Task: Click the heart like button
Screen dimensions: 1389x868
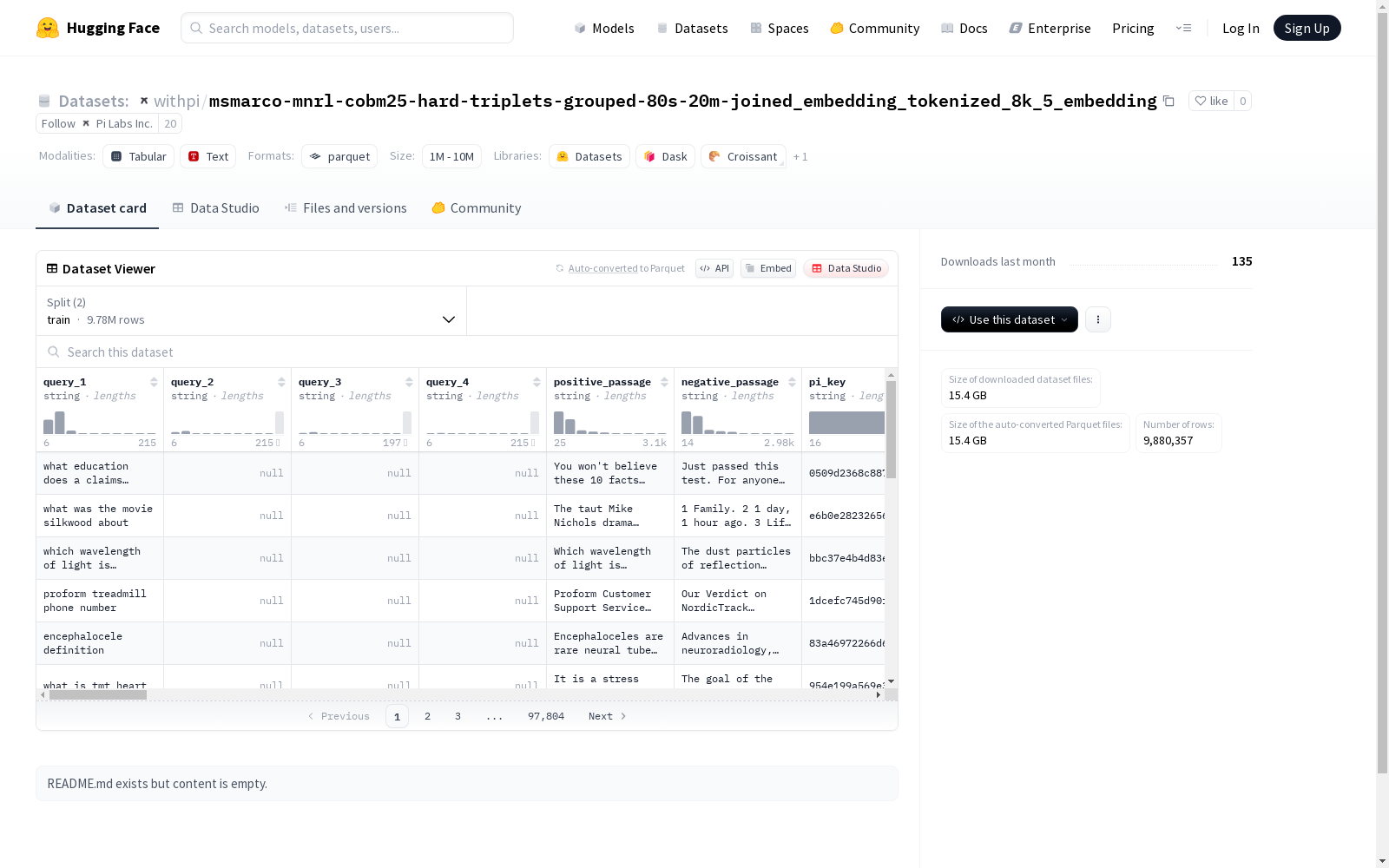Action: coord(1211,101)
